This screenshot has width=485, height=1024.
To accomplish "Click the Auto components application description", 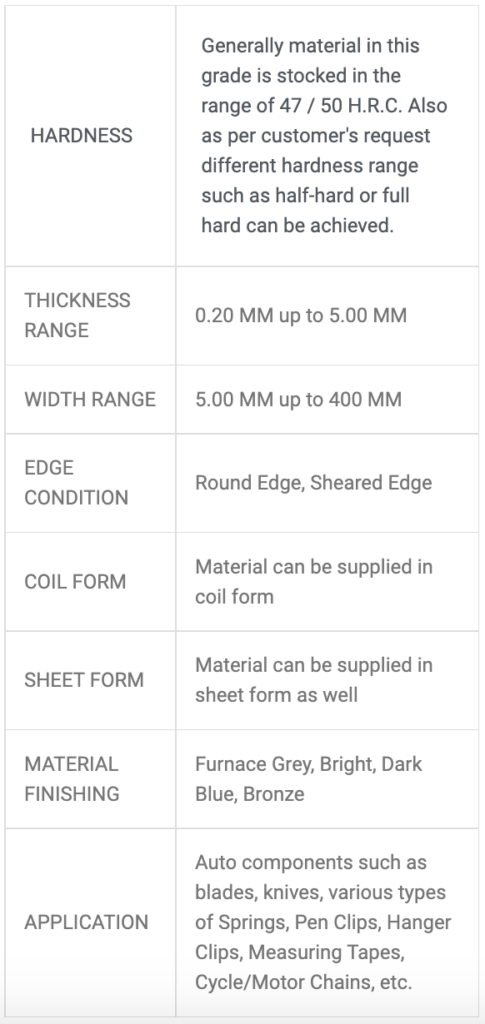I will pyautogui.click(x=323, y=922).
